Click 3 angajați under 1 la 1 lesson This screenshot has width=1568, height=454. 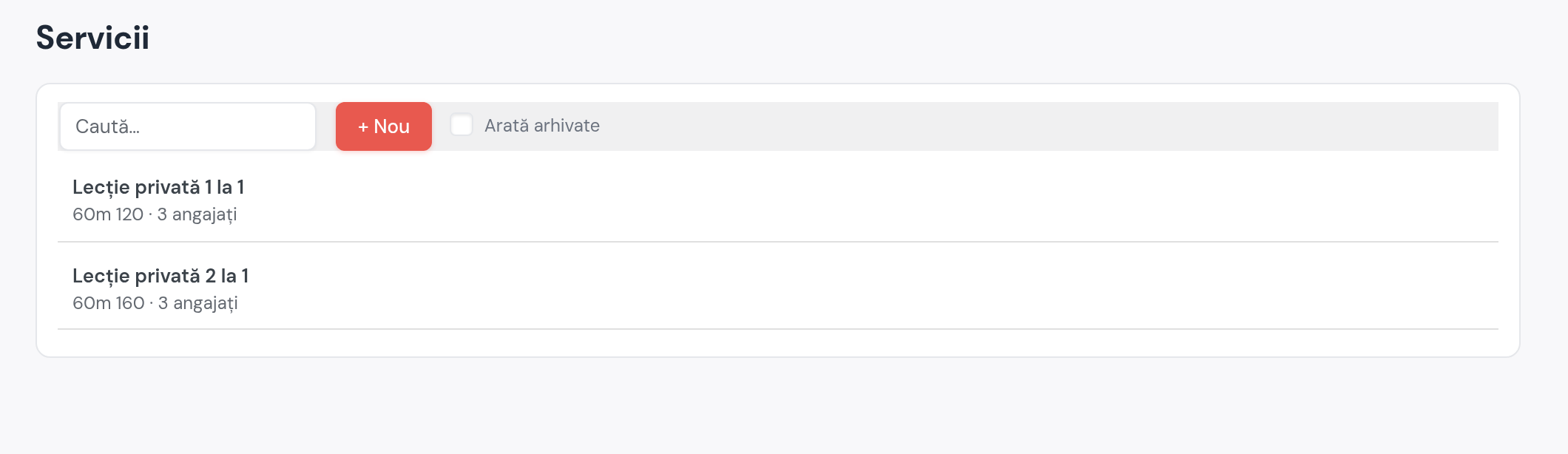point(197,214)
